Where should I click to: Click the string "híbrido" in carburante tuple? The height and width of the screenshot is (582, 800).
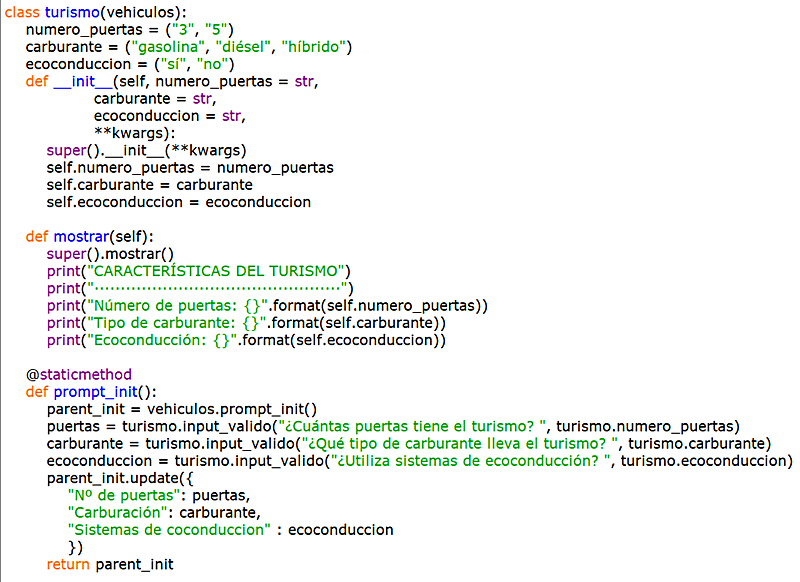[x=316, y=45]
